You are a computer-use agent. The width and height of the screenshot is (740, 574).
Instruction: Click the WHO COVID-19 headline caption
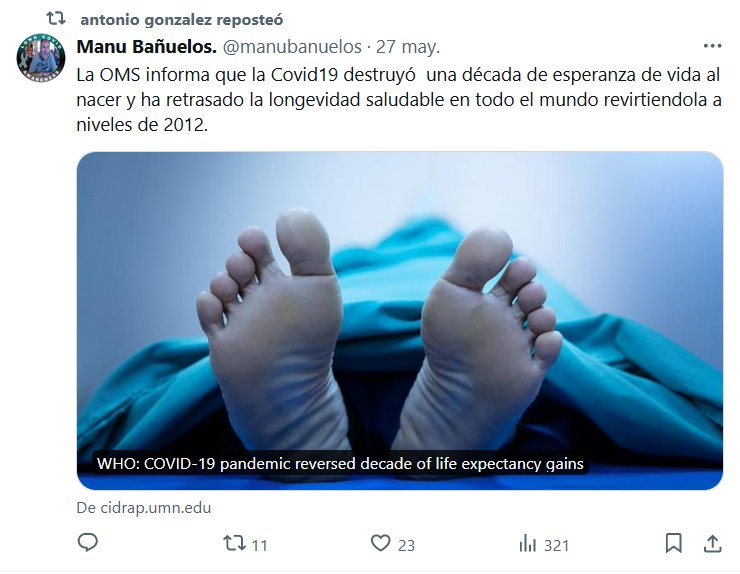coord(340,464)
